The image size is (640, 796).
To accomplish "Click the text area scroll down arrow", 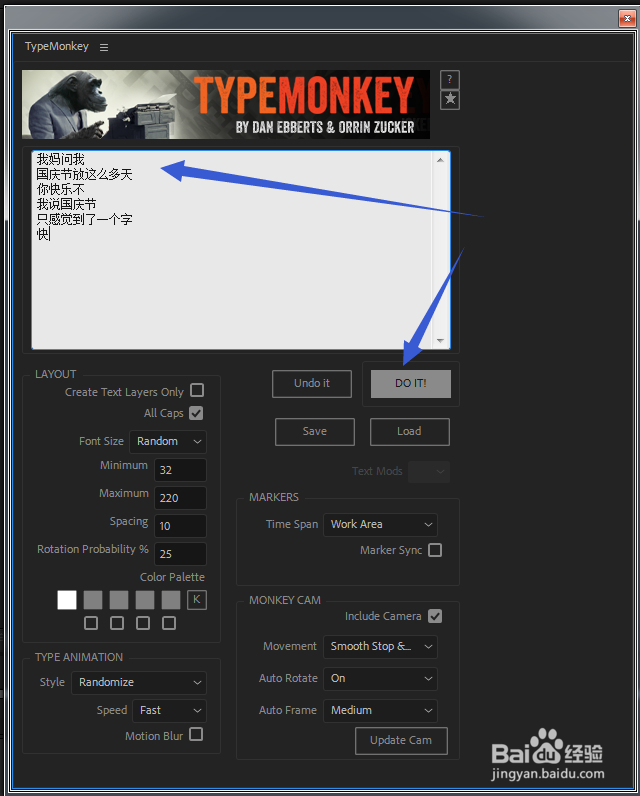I will 440,341.
